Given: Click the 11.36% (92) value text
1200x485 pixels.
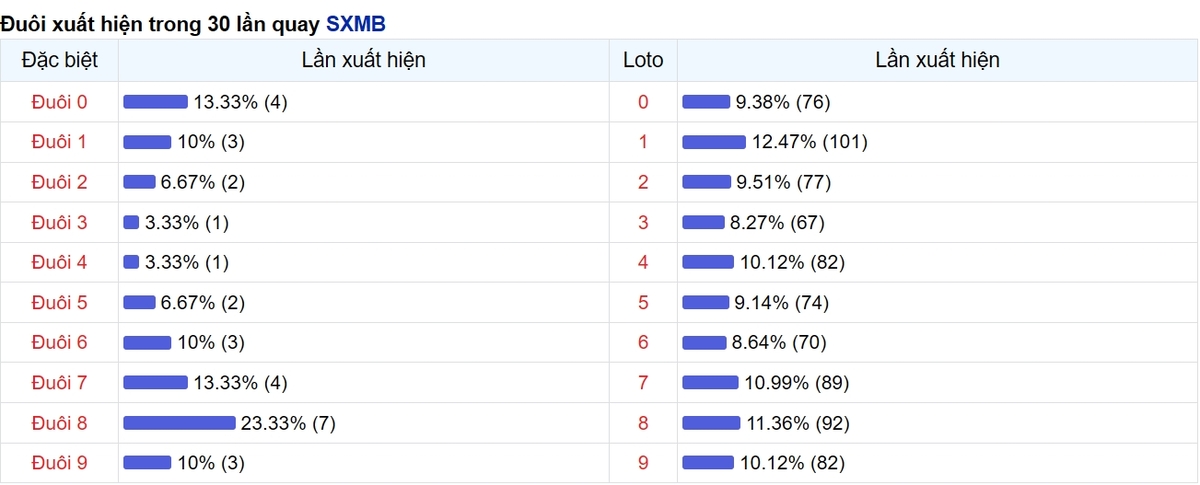Looking at the screenshot, I should 797,423.
